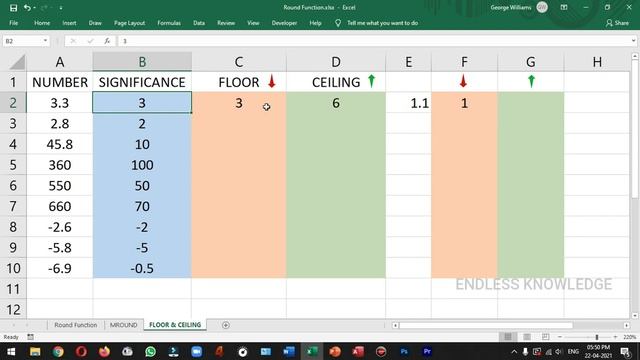Open Premiere Pro from taskbar

click(x=427, y=351)
